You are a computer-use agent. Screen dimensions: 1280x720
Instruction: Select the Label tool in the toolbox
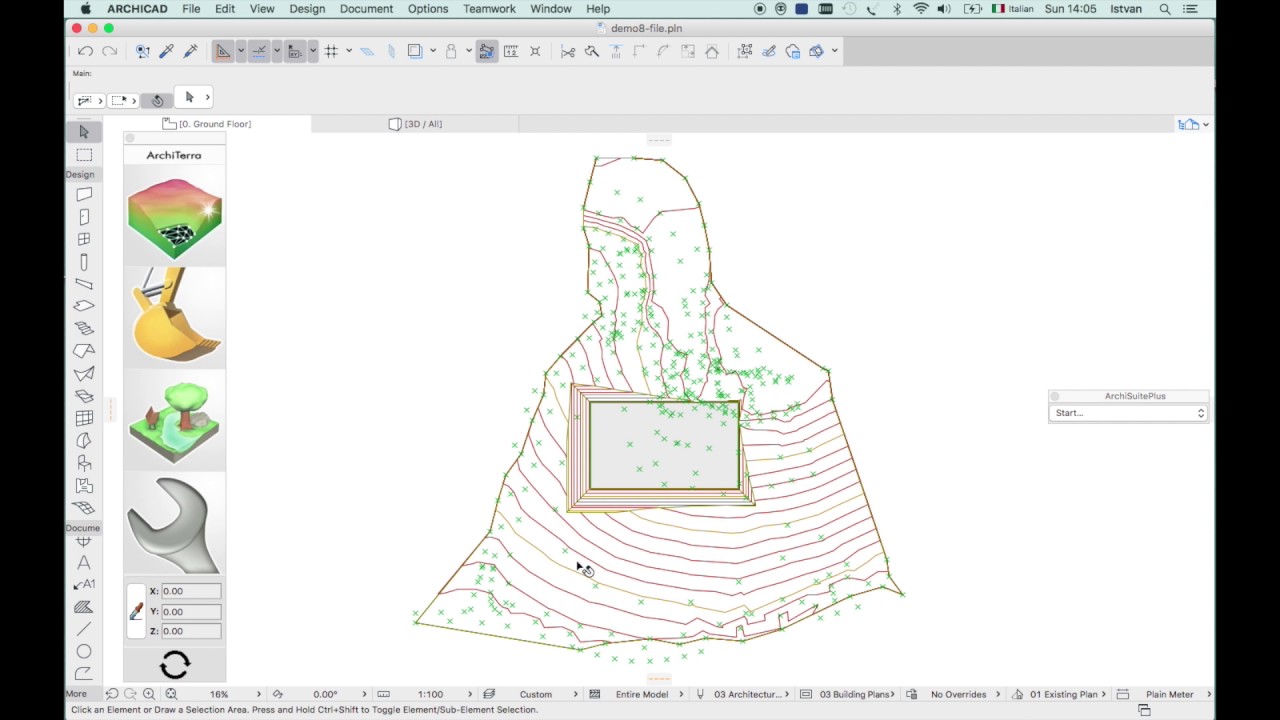click(84, 585)
